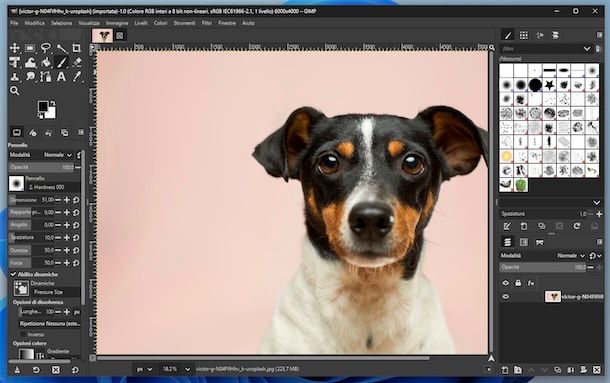Select the Clone stamp tool
Image resolution: width=610 pixels, height=383 pixels.
(x=15, y=77)
